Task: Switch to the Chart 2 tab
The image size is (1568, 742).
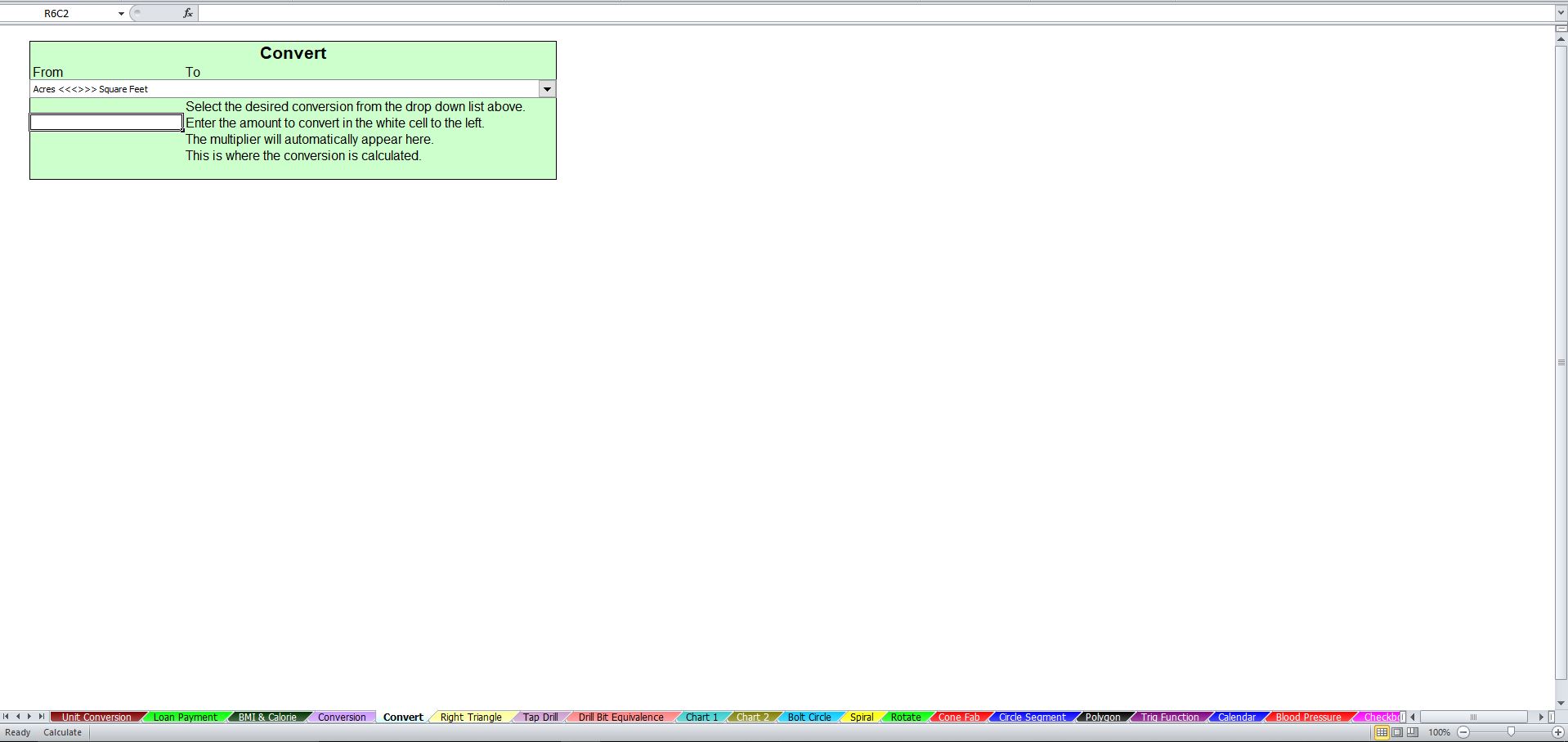Action: click(752, 717)
